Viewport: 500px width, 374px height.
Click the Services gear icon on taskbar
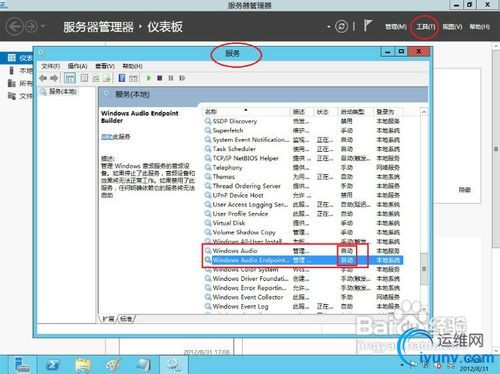pyautogui.click(x=174, y=365)
